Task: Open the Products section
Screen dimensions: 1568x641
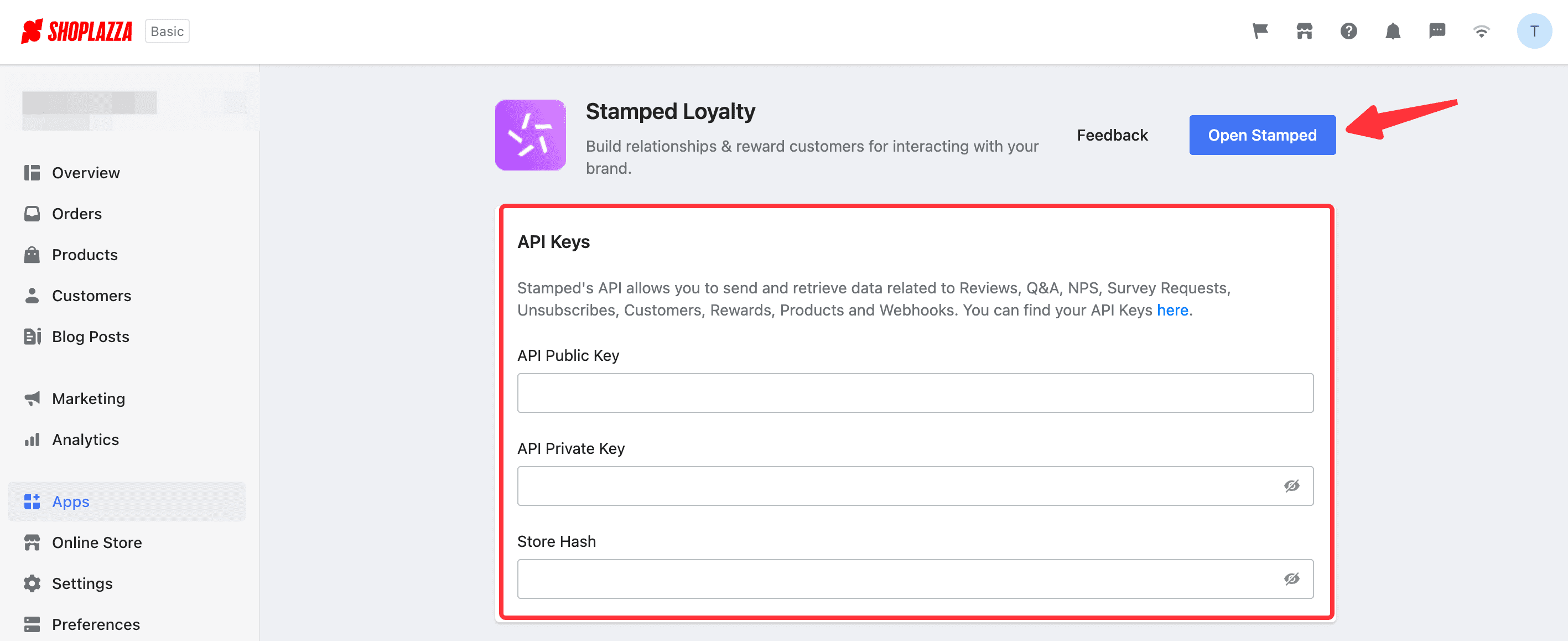Action: pos(85,255)
